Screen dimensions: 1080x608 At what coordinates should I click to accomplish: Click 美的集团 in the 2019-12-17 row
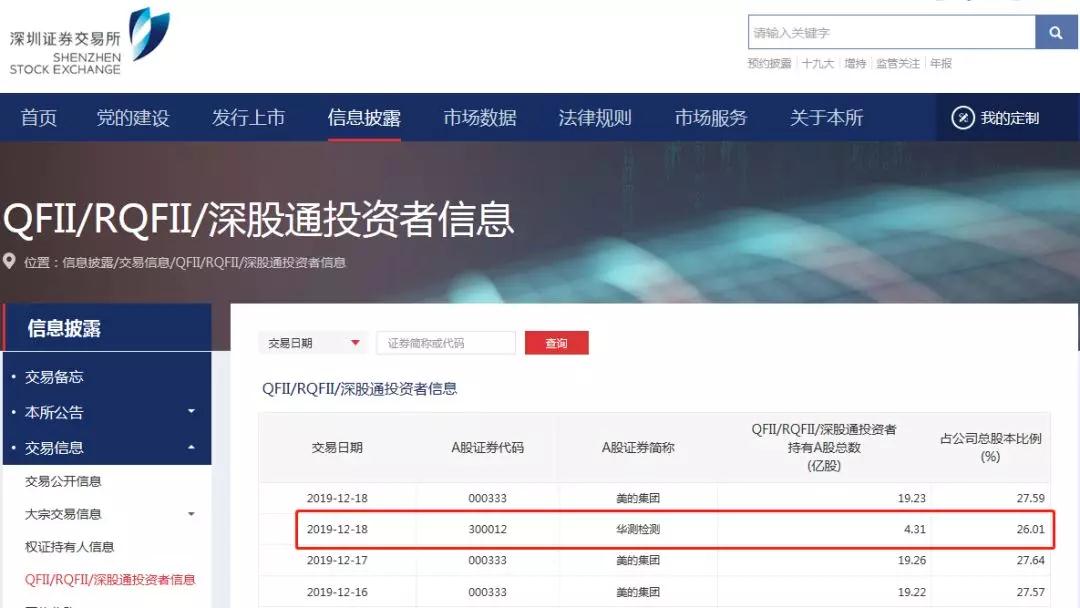(638, 560)
